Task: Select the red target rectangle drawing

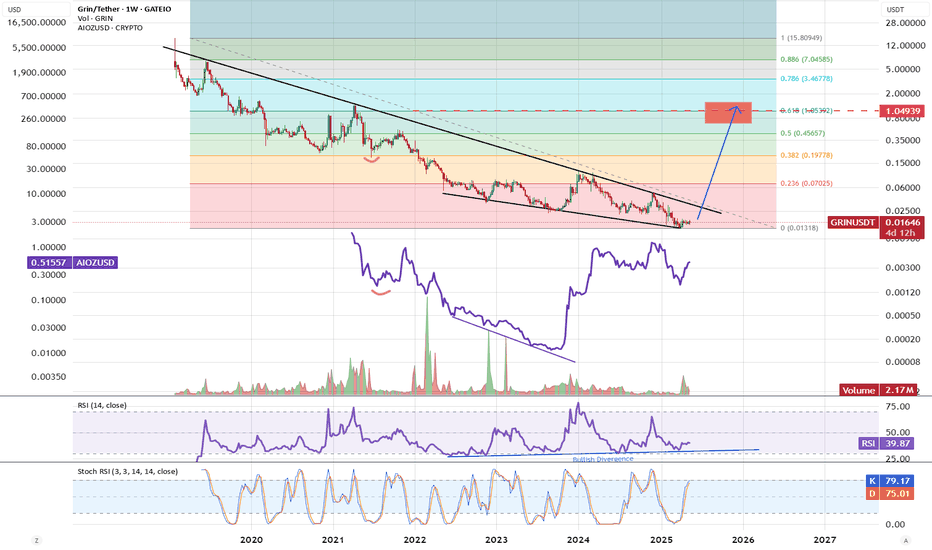Action: [x=728, y=113]
